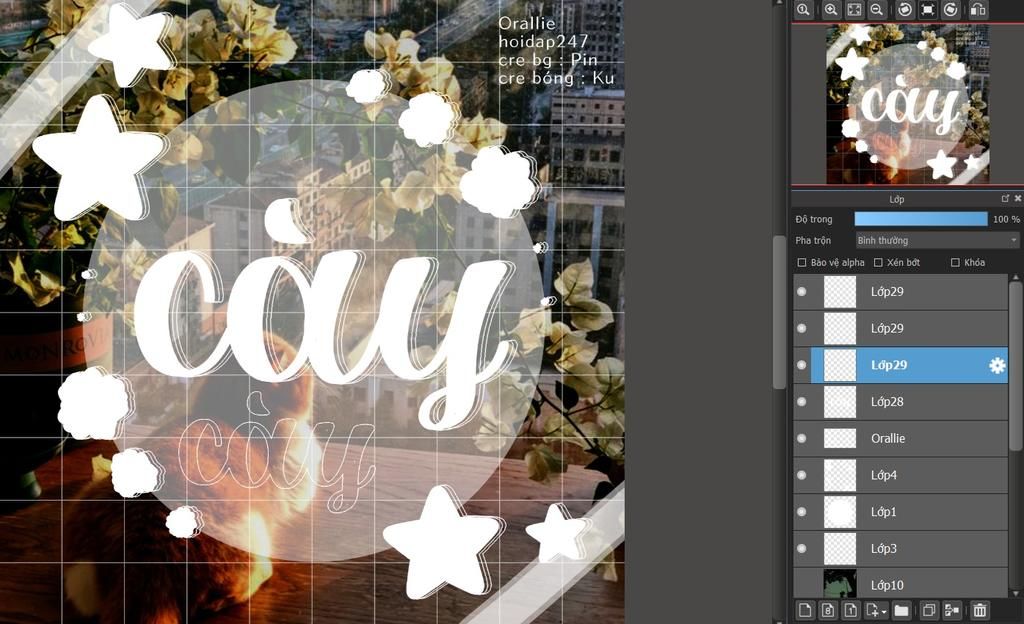Click the Lớp10 layer thumbnail
Image resolution: width=1024 pixels, height=624 pixels.
pos(840,584)
